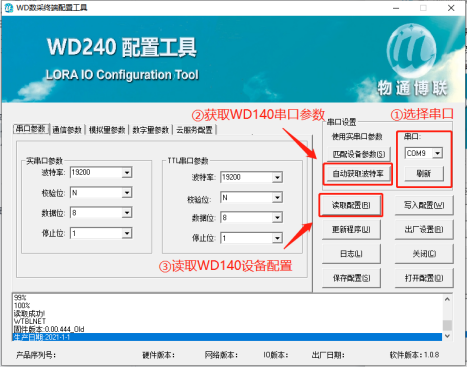
Task: Open the 数字量参数 tab
Action: (x=151, y=130)
